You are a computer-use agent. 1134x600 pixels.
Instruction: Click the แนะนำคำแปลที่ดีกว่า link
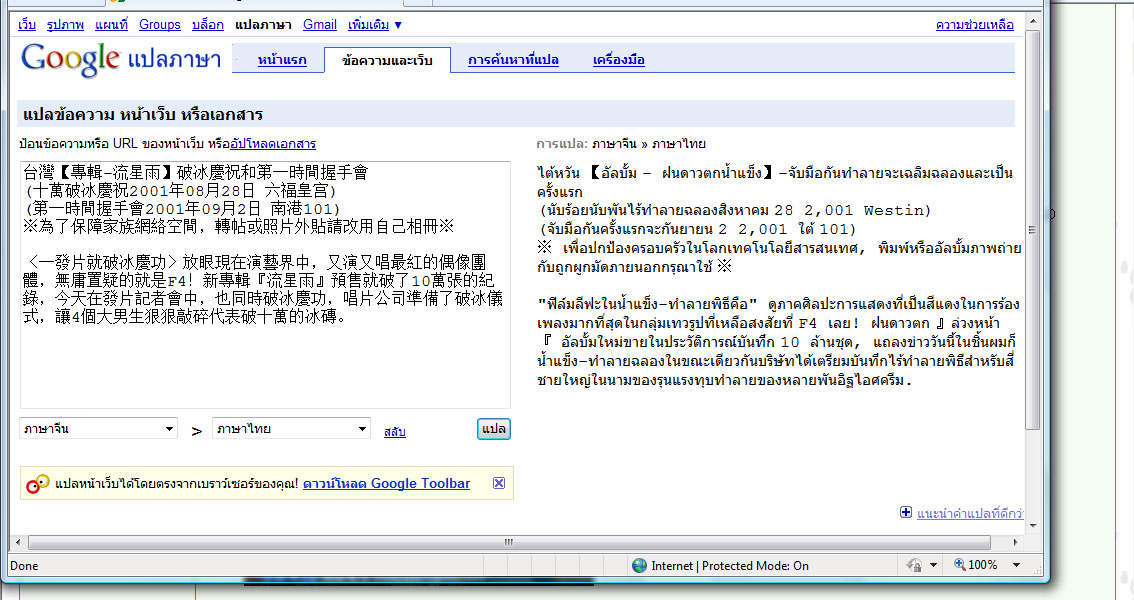[970, 513]
